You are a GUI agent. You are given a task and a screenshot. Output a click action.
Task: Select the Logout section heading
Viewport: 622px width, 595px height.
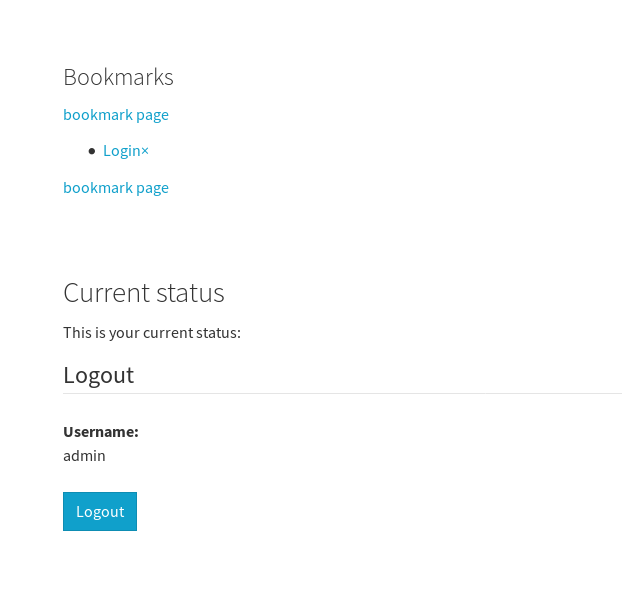[x=98, y=375]
